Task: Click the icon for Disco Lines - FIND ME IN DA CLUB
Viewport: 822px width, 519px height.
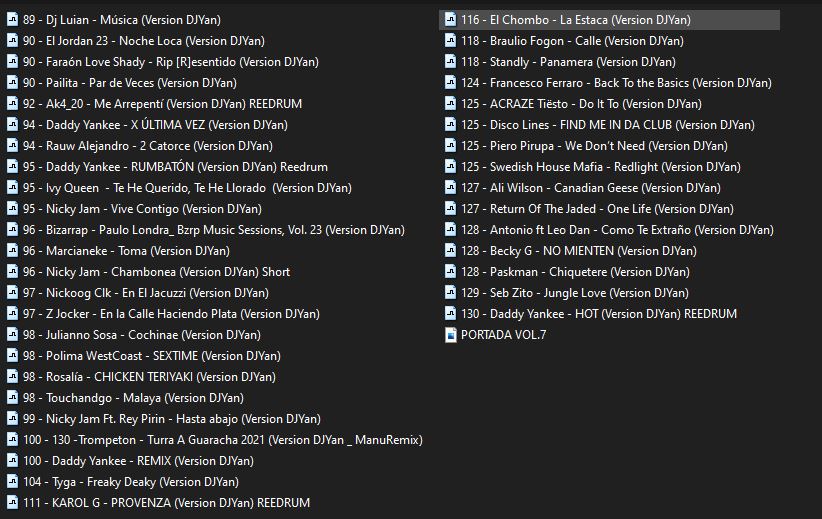Action: click(450, 124)
